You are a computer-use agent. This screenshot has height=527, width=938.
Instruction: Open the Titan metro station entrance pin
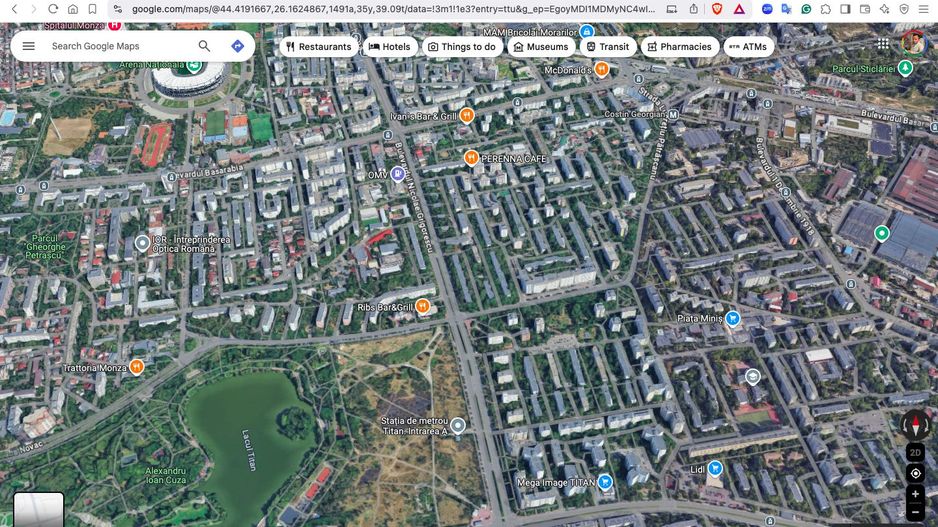click(x=458, y=425)
